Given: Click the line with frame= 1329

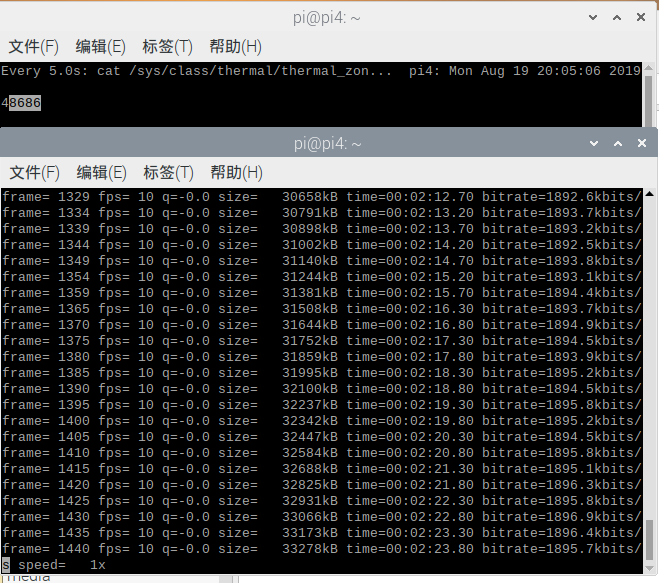Looking at the screenshot, I should tap(322, 197).
